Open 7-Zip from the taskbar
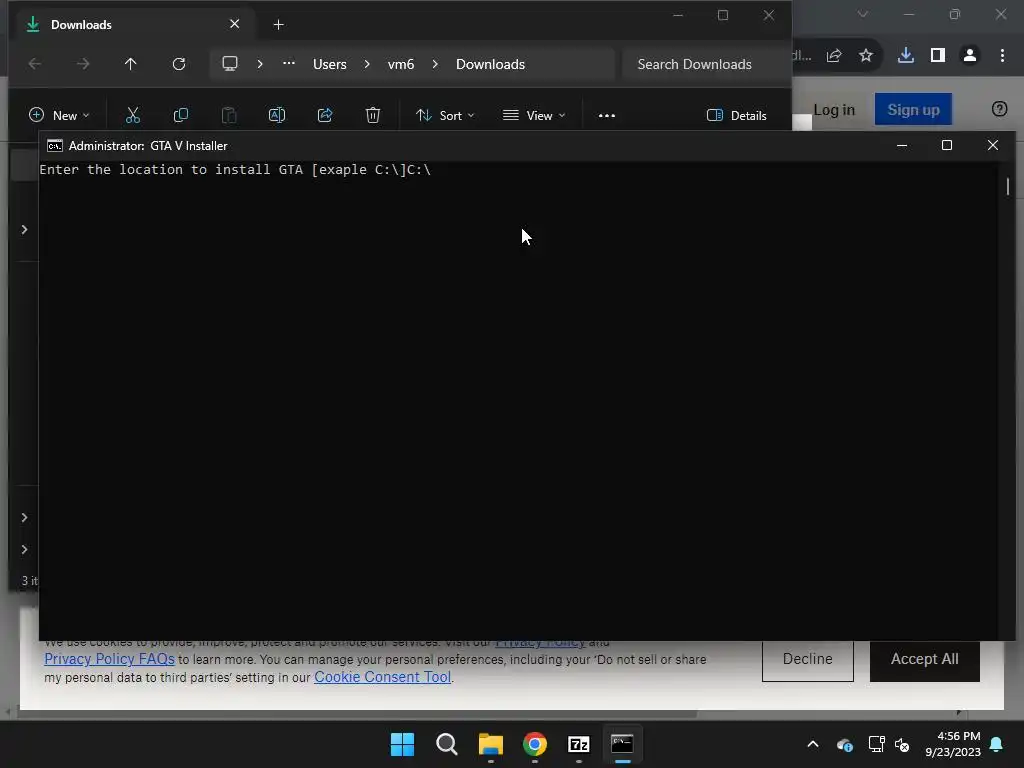 point(579,744)
